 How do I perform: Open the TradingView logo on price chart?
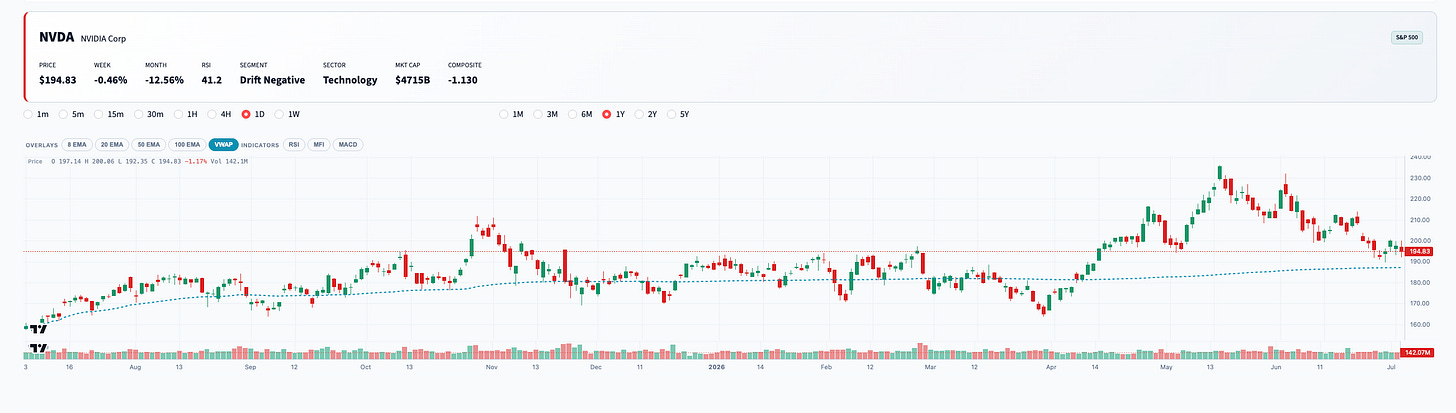coord(38,328)
